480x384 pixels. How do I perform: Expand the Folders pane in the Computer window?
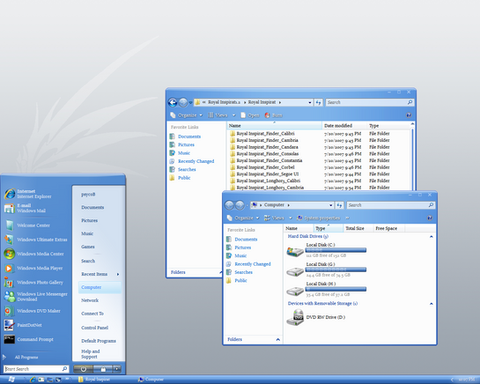click(278, 339)
